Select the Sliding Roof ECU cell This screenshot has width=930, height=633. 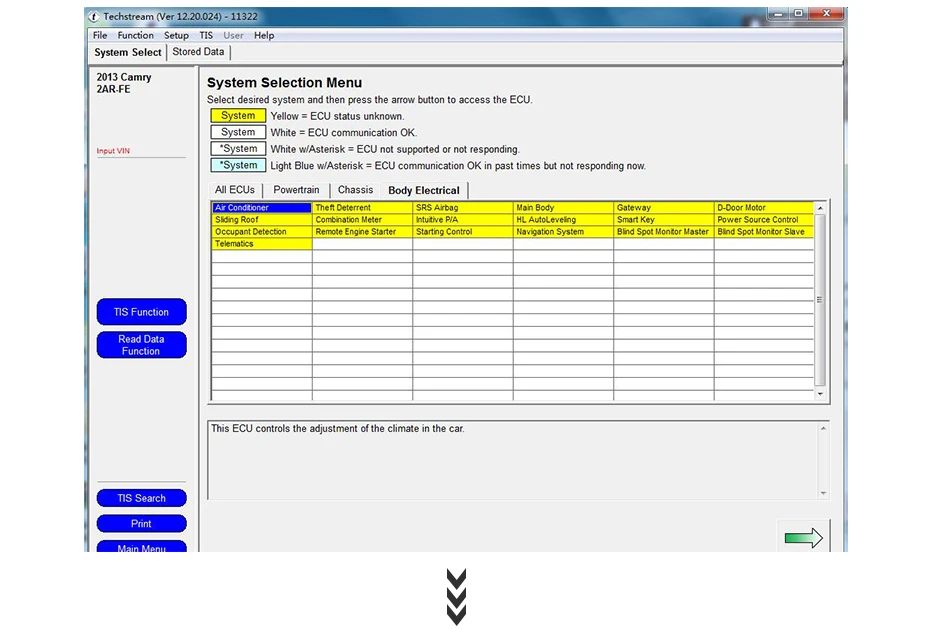point(262,220)
